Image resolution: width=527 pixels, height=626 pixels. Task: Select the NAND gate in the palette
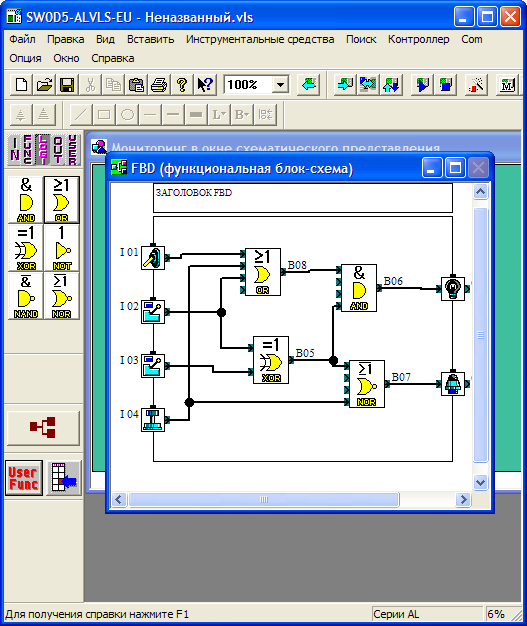coord(26,296)
